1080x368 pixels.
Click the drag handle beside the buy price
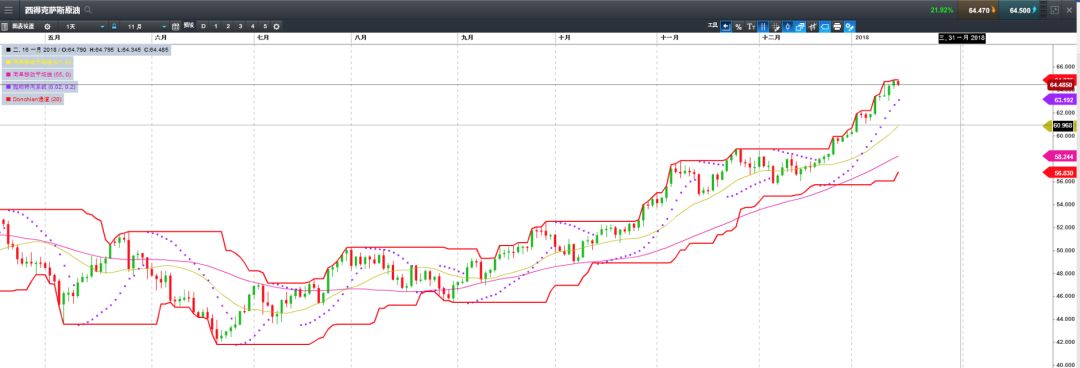tap(1043, 10)
